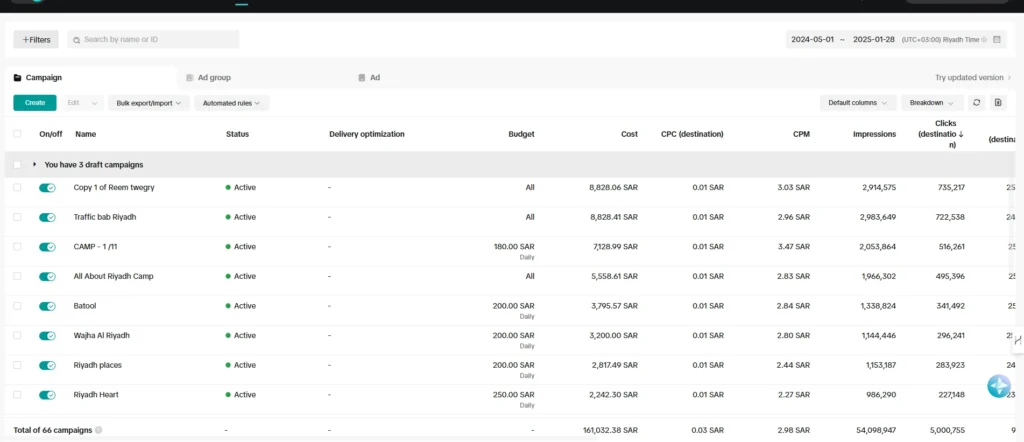Open the calendar icon in date range
This screenshot has height=442, width=1024.
tap(997, 39)
